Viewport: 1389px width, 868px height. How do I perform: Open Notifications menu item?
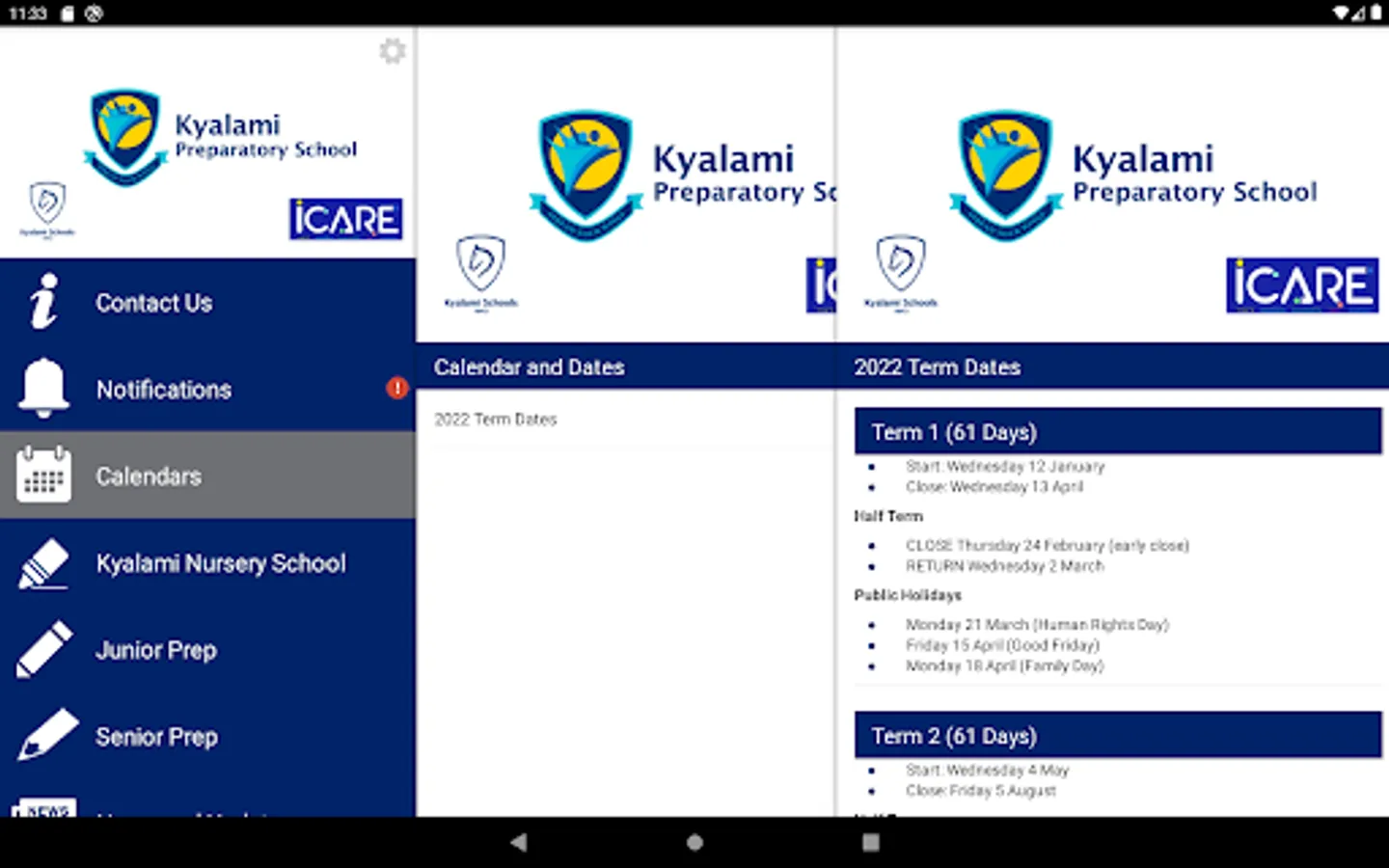(x=207, y=388)
